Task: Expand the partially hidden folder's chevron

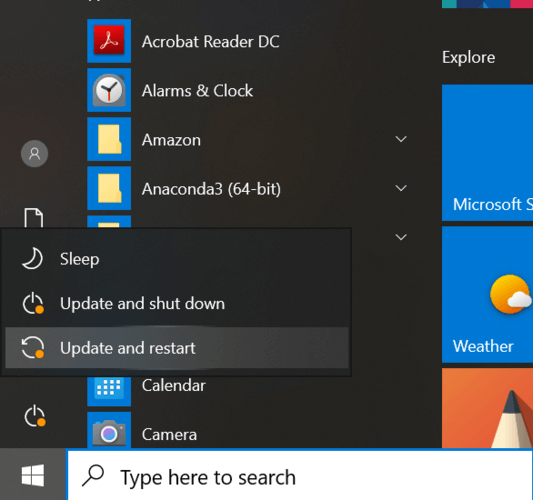Action: click(x=401, y=237)
